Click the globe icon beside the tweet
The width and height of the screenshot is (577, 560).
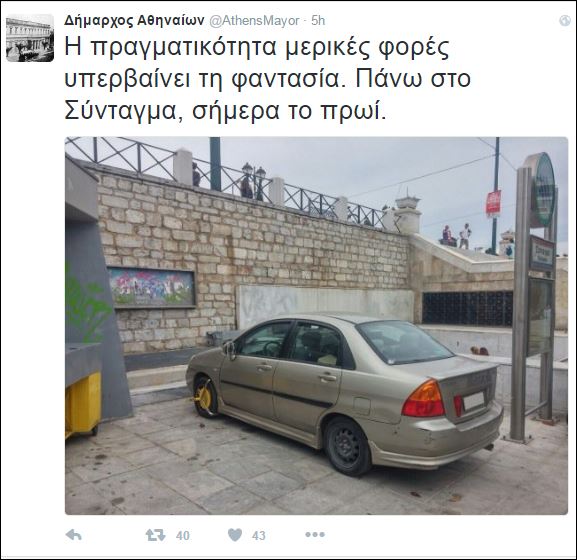click(x=564, y=21)
